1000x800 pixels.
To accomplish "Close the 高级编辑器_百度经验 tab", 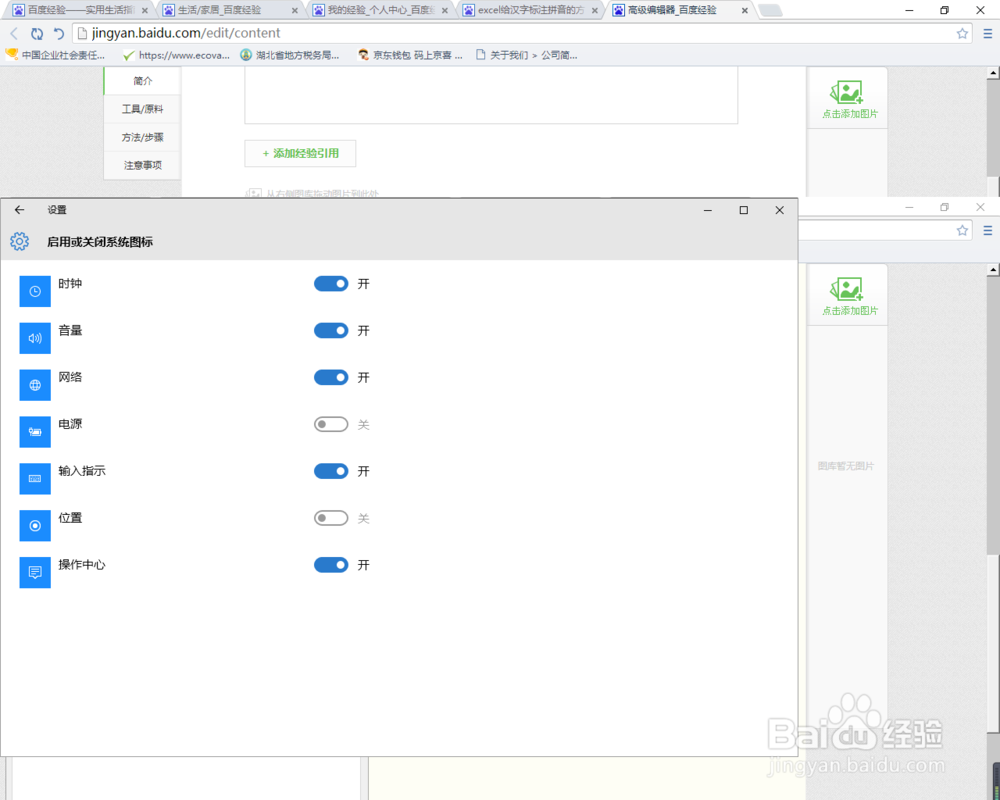I will pyautogui.click(x=744, y=11).
